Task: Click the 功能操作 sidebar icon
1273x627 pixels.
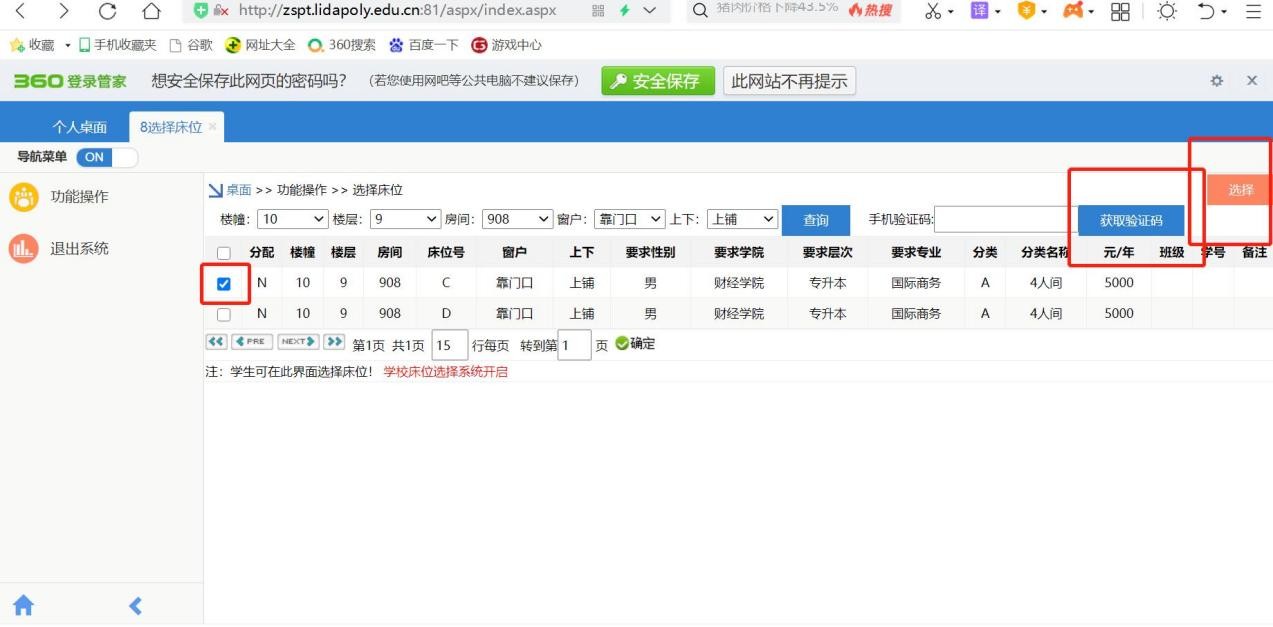Action: [x=23, y=197]
